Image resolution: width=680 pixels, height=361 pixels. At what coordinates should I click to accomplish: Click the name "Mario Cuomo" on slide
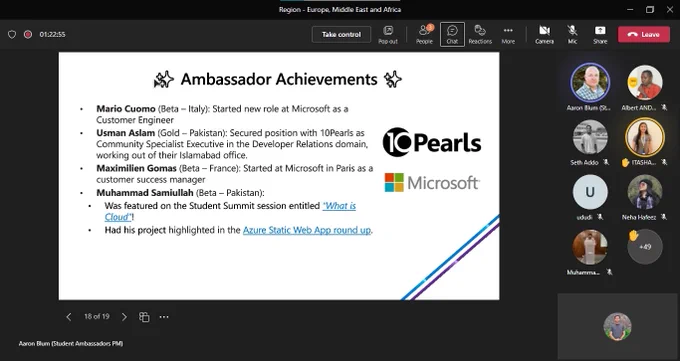126,108
